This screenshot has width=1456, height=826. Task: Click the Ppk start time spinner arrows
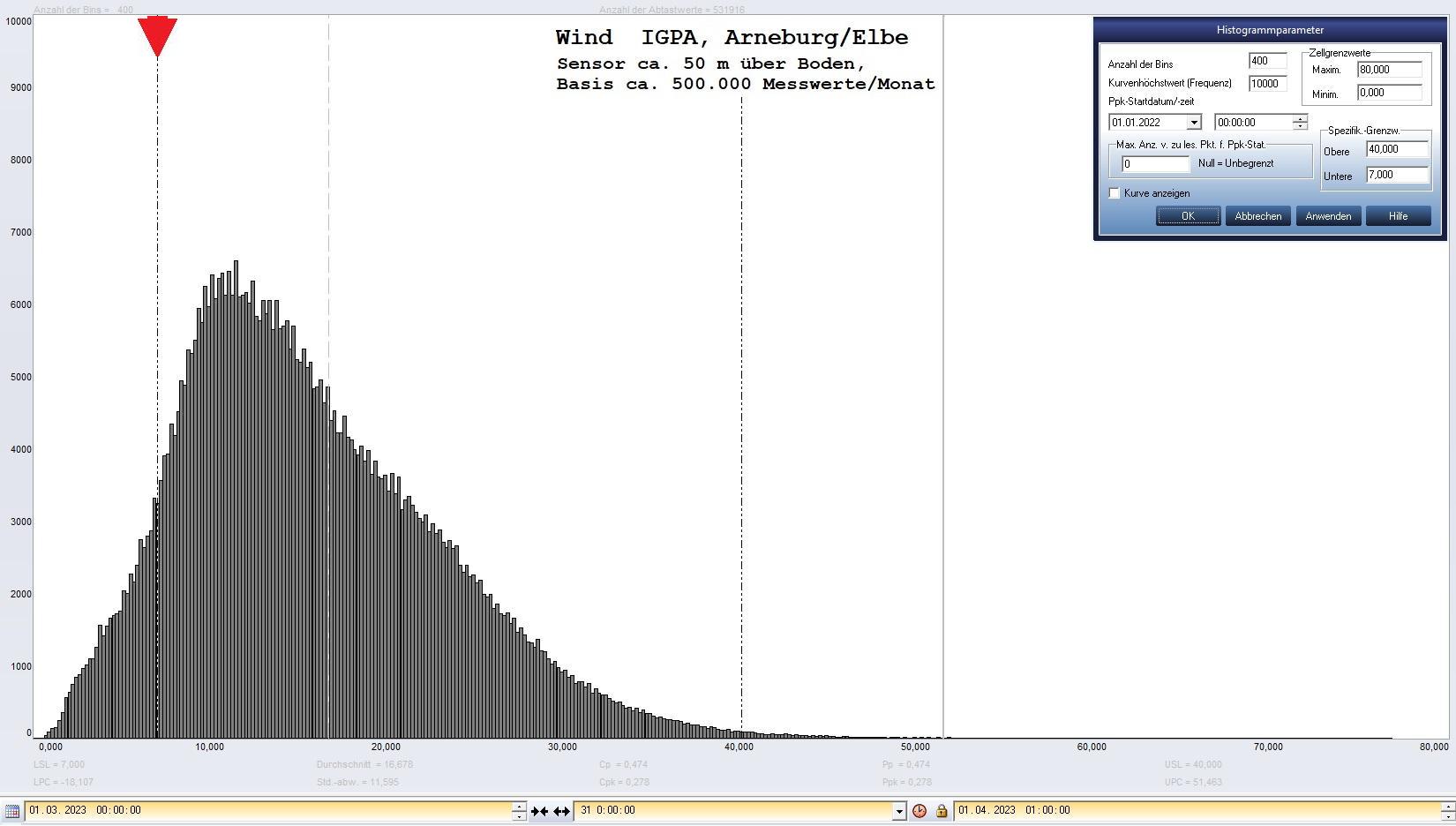click(x=1299, y=123)
